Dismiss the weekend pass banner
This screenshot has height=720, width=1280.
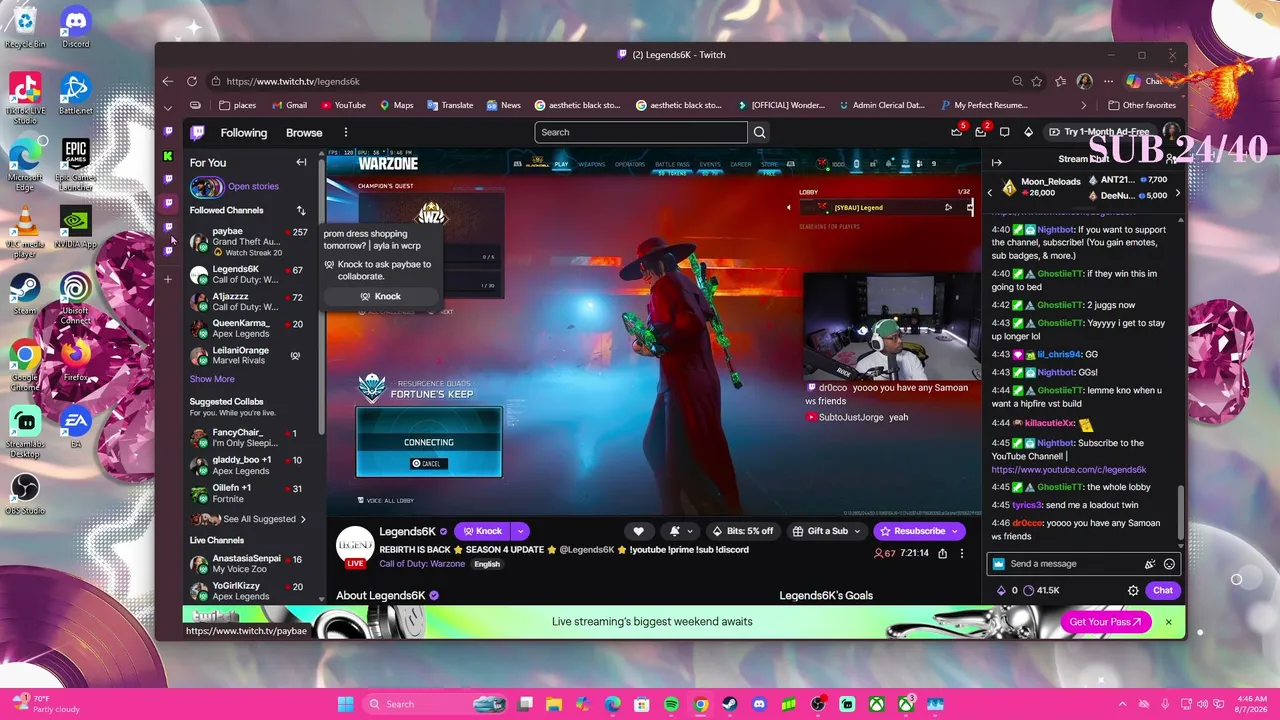1168,622
